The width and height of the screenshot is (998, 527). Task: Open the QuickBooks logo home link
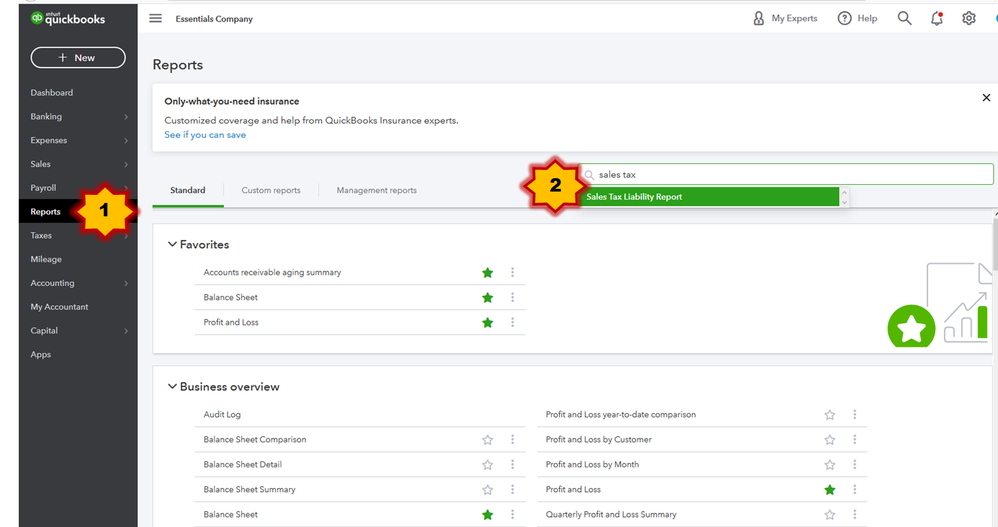(67, 18)
